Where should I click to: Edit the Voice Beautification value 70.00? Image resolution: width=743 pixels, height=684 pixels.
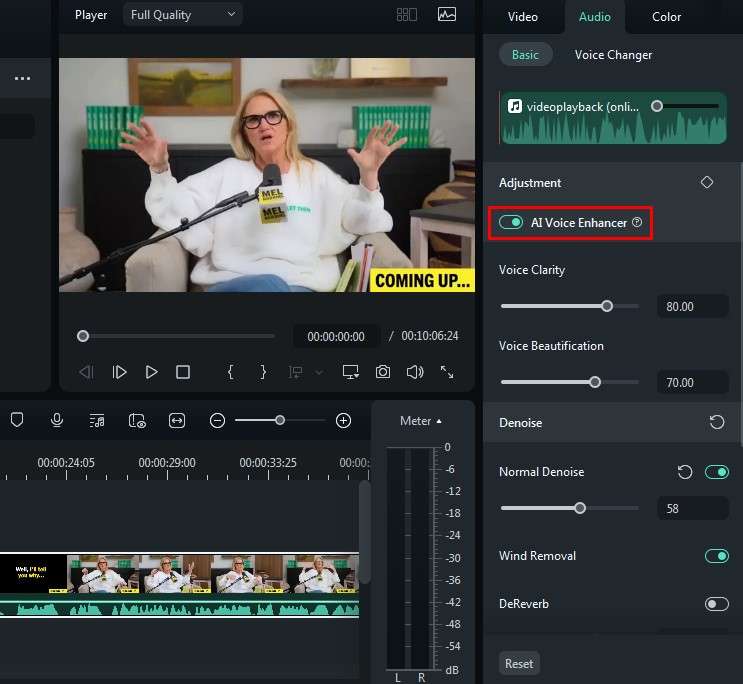click(693, 382)
